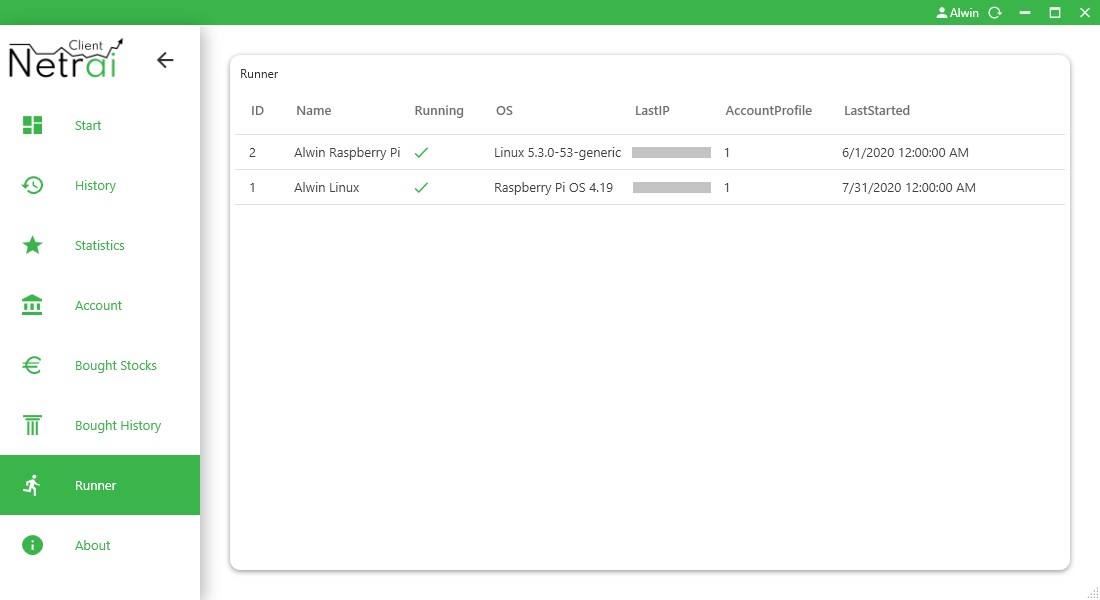Screen dimensions: 1100x600
Task: Click the 'Runner' panel title
Action: 259,74
